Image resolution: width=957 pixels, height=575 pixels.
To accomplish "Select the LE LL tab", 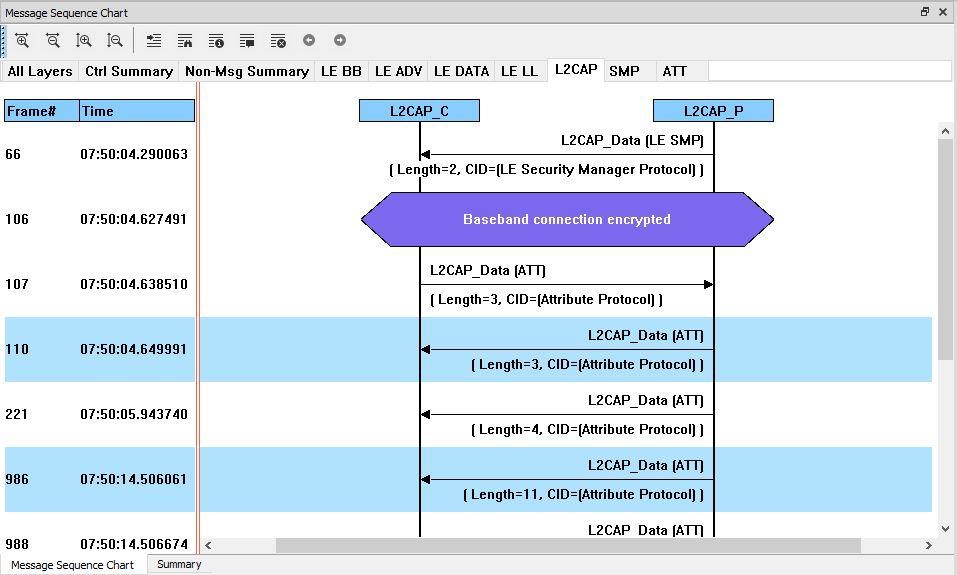I will coord(519,71).
